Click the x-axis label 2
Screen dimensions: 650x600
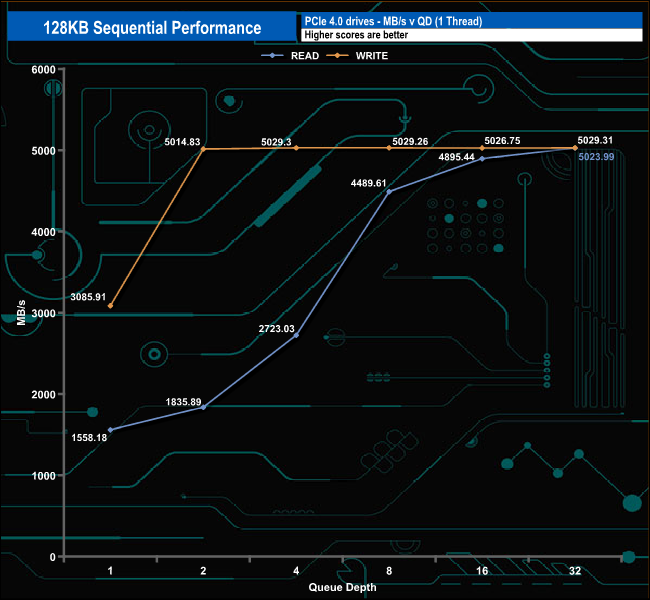203,571
